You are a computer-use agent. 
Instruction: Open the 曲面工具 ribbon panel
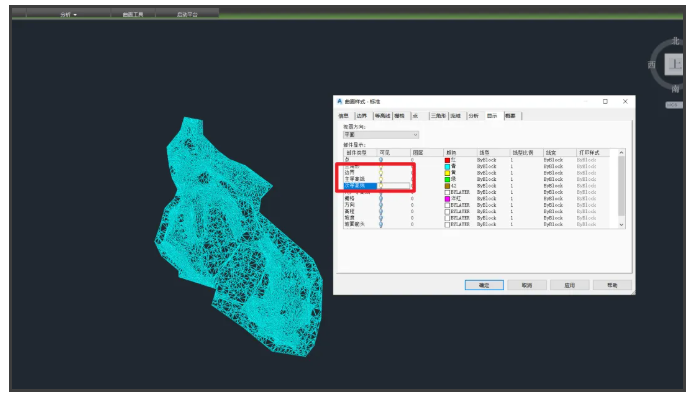click(133, 15)
